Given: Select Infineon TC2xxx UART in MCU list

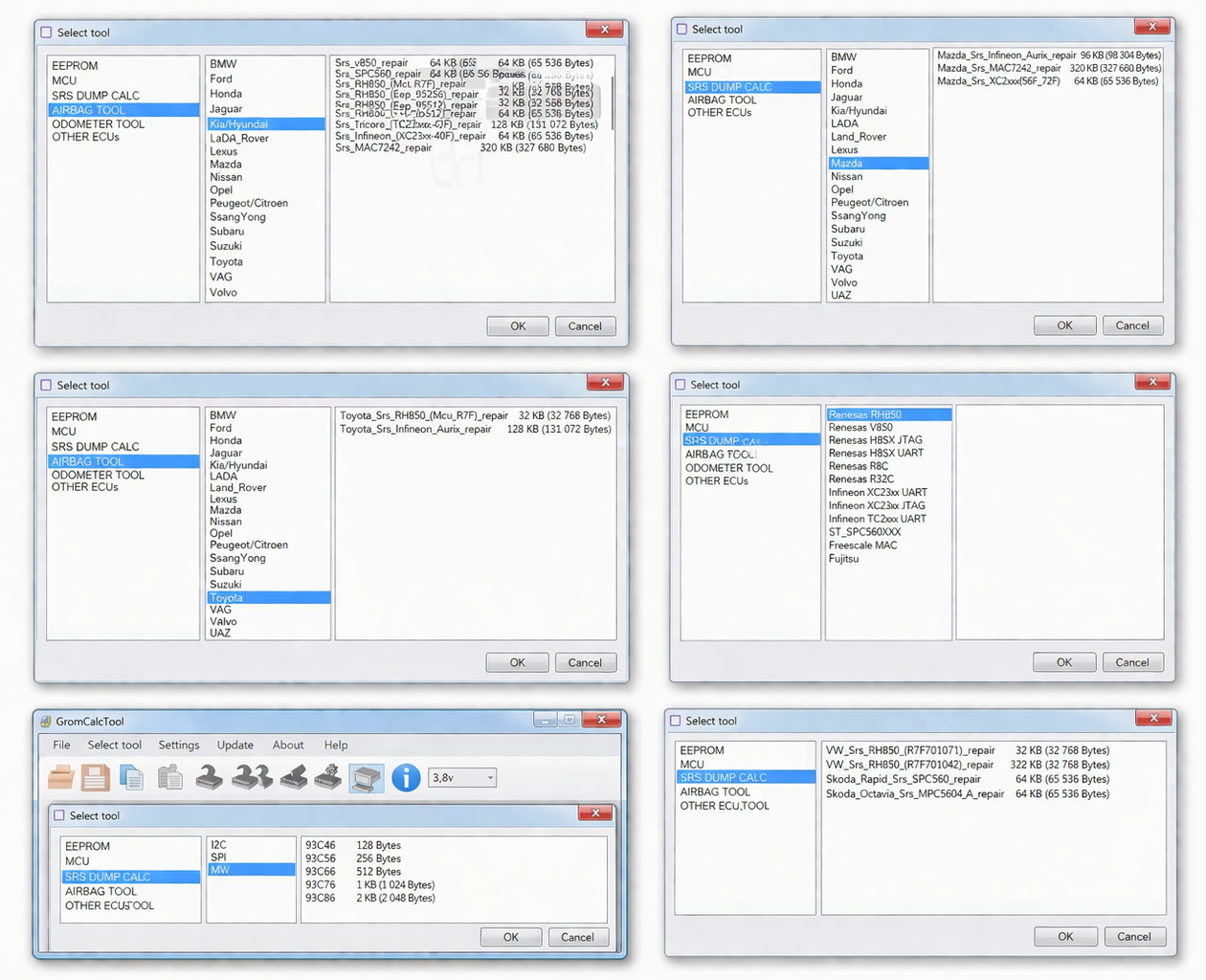Looking at the screenshot, I should pos(877,519).
